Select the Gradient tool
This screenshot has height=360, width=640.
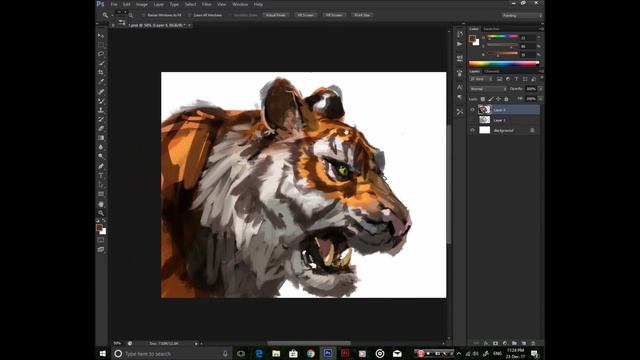coord(101,138)
